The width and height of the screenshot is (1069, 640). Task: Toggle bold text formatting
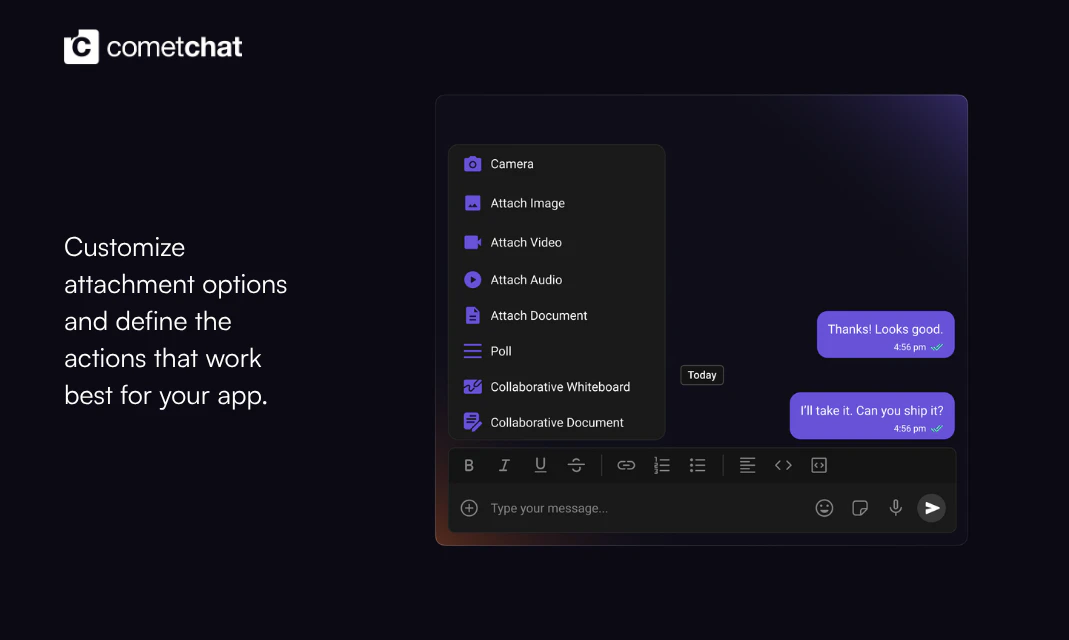tap(468, 465)
